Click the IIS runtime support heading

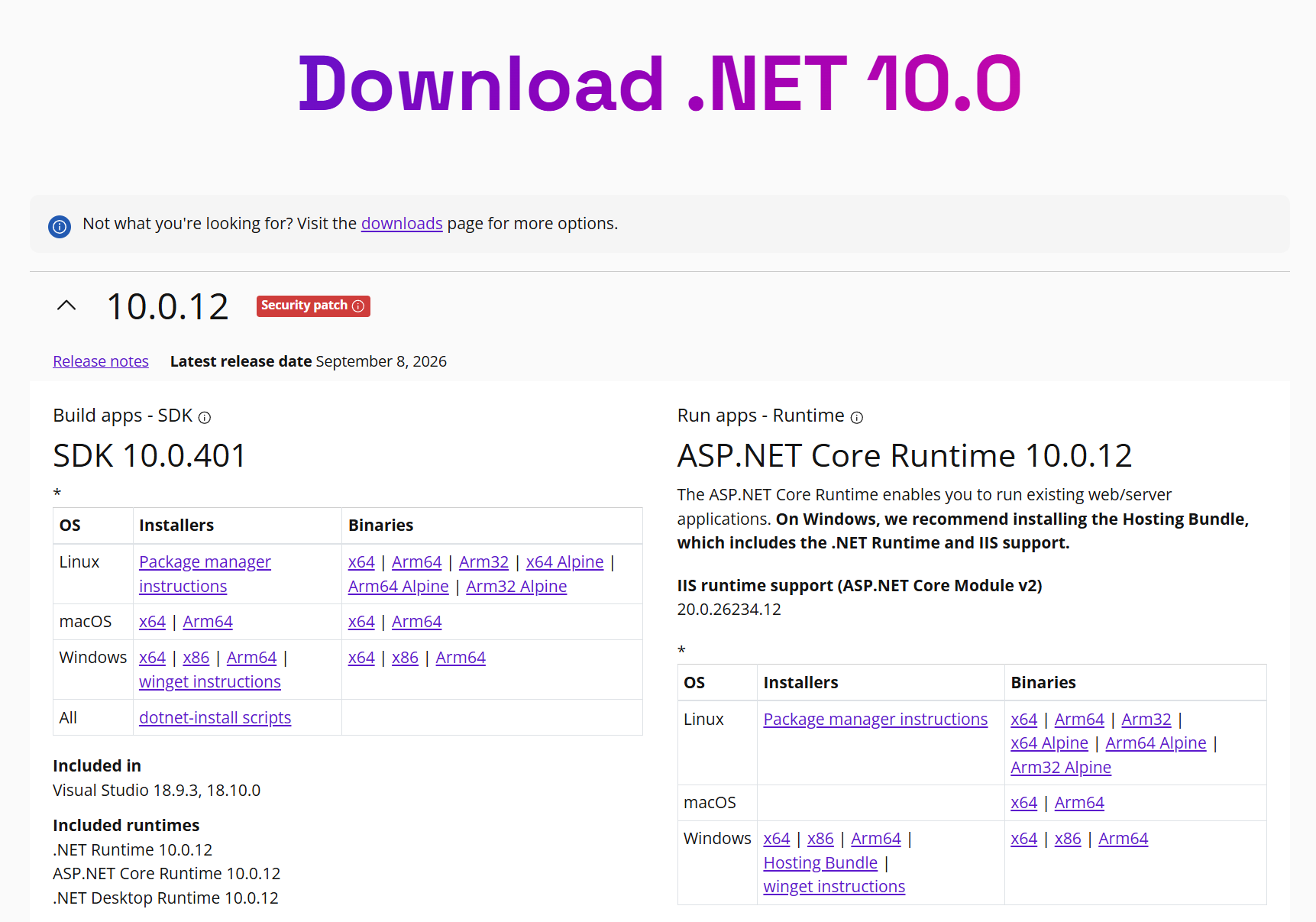point(860,586)
